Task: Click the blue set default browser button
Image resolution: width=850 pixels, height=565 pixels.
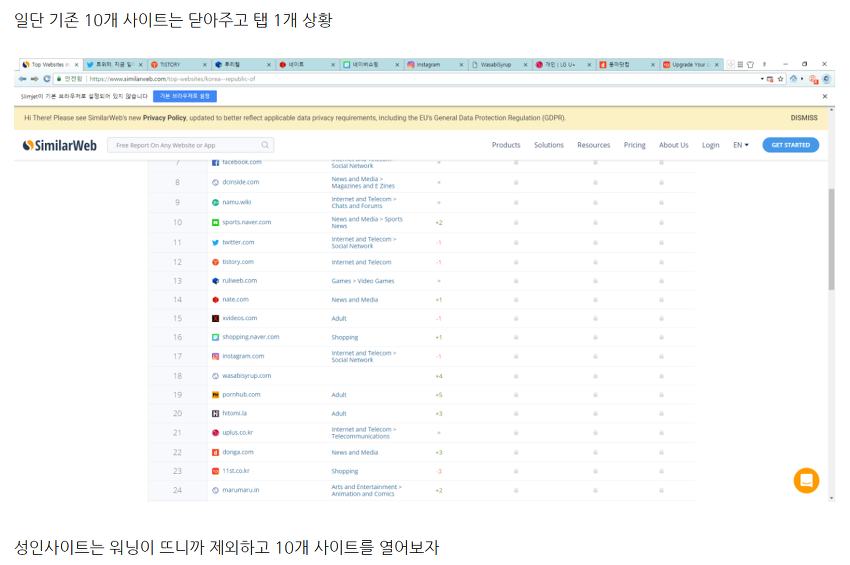Action: click(184, 96)
